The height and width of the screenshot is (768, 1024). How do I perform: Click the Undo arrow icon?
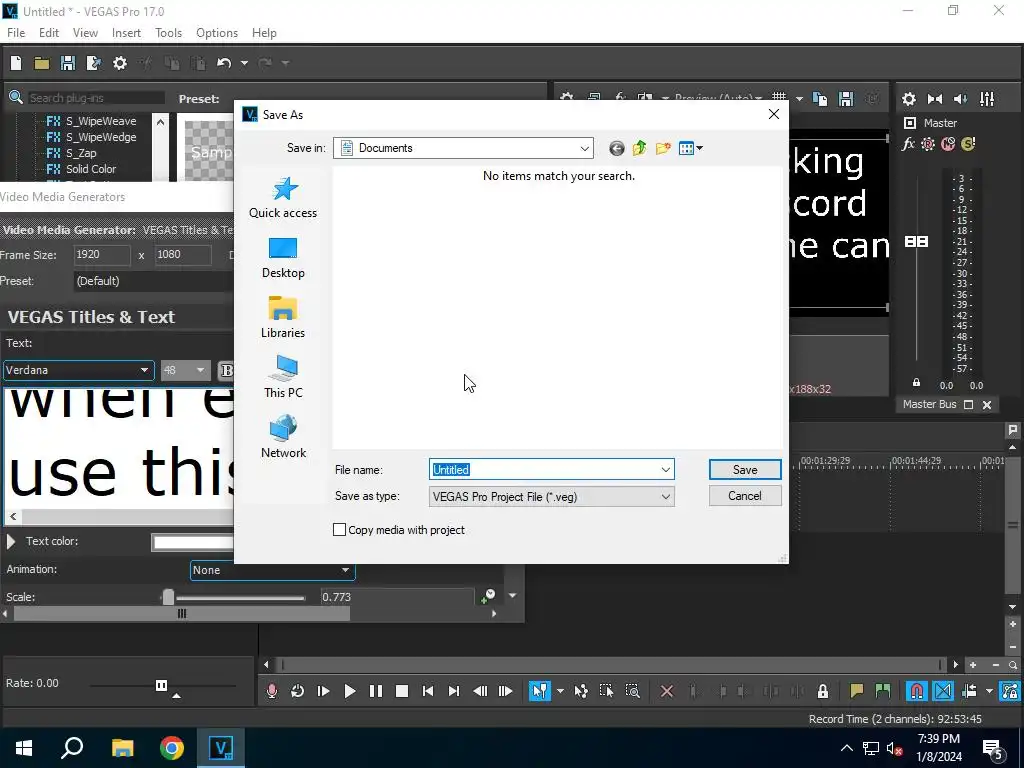[224, 63]
